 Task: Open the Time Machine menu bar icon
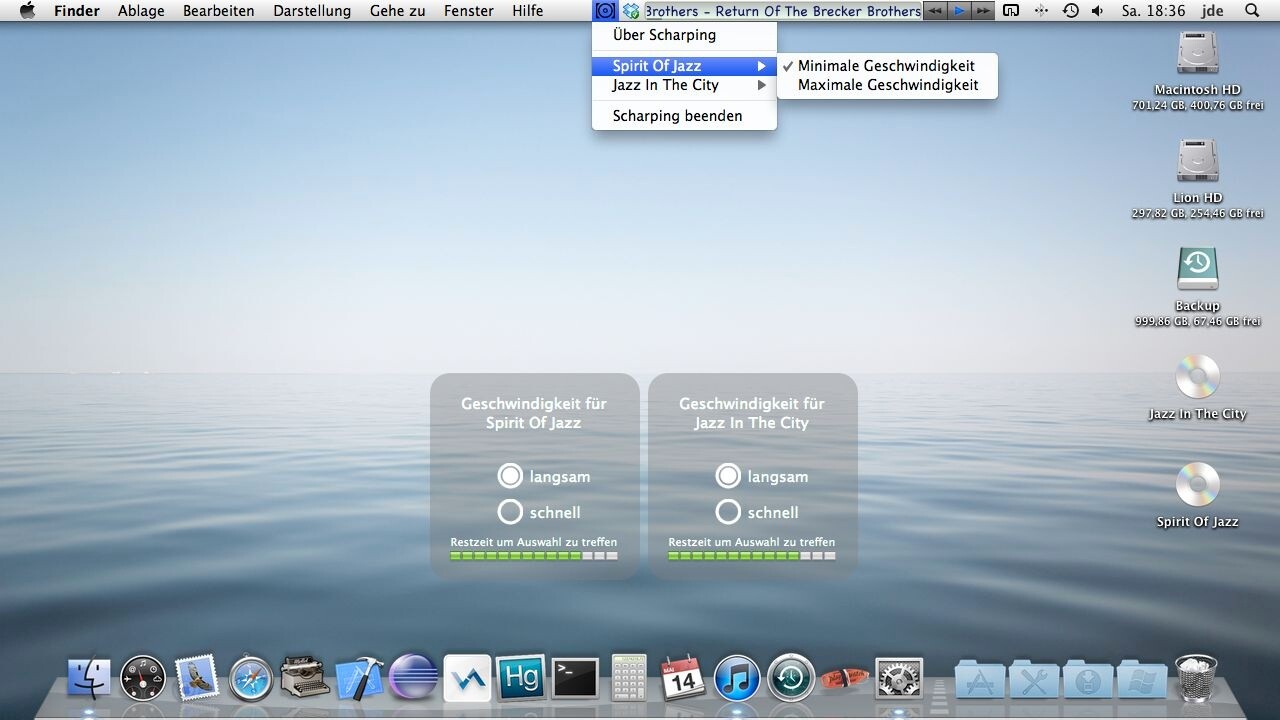[x=1070, y=11]
